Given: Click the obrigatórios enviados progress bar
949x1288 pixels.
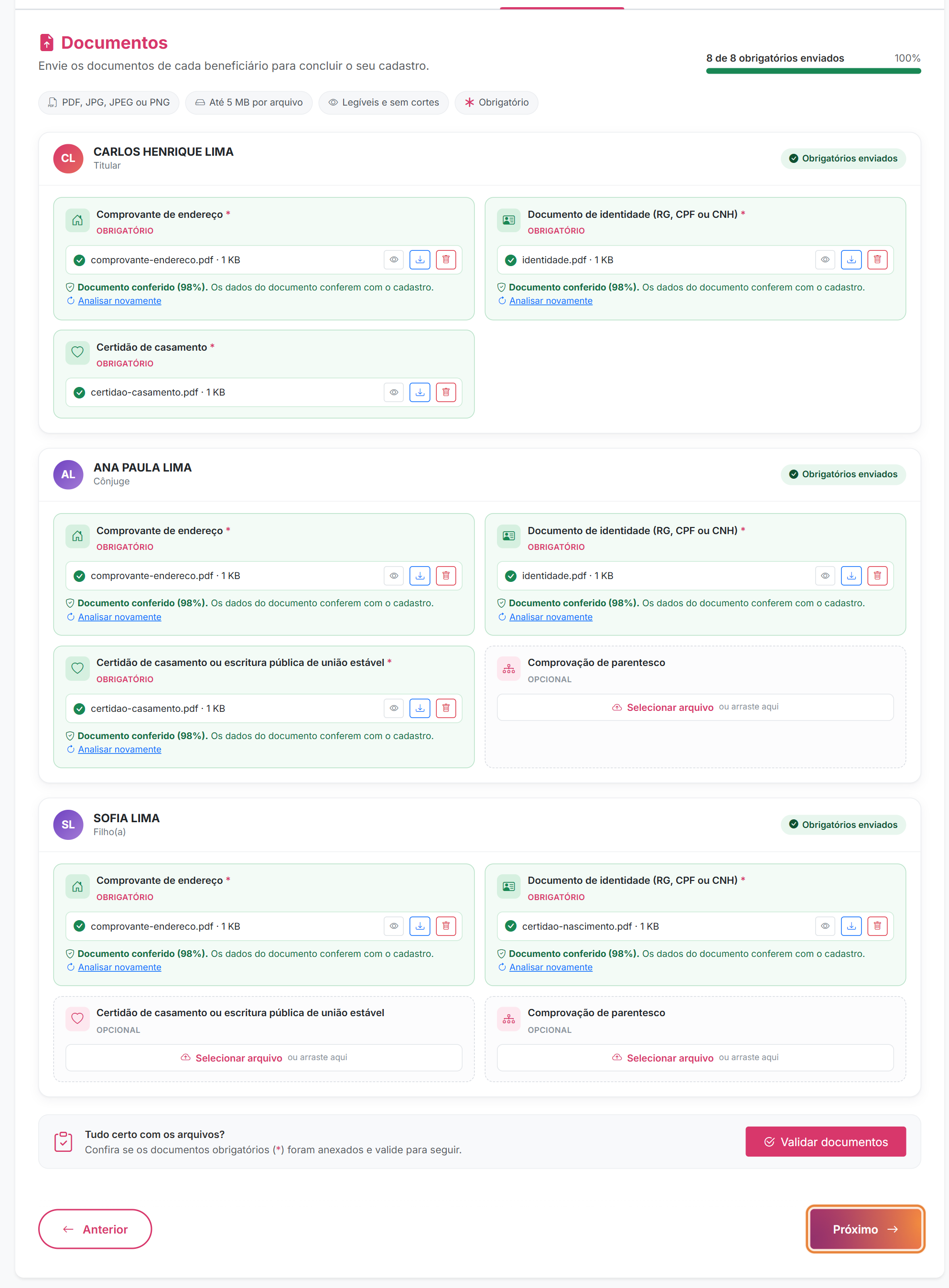Looking at the screenshot, I should point(813,71).
